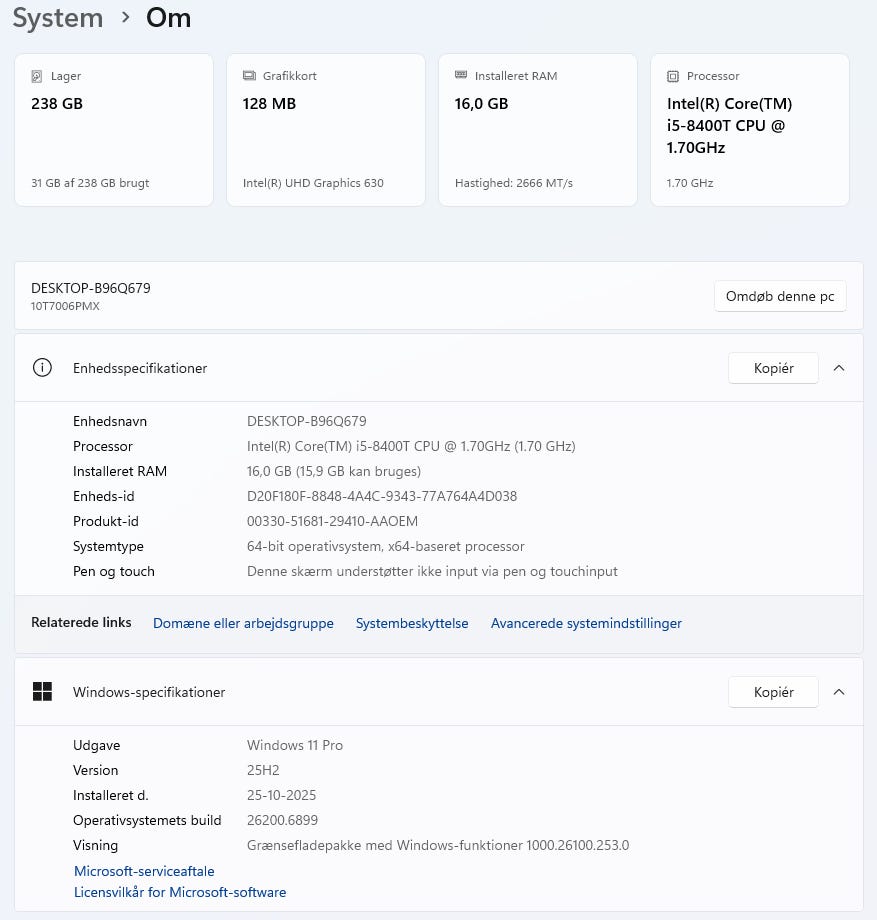Click the Windows logo beside Windows-specifikationer
The width and height of the screenshot is (877, 920).
42,692
